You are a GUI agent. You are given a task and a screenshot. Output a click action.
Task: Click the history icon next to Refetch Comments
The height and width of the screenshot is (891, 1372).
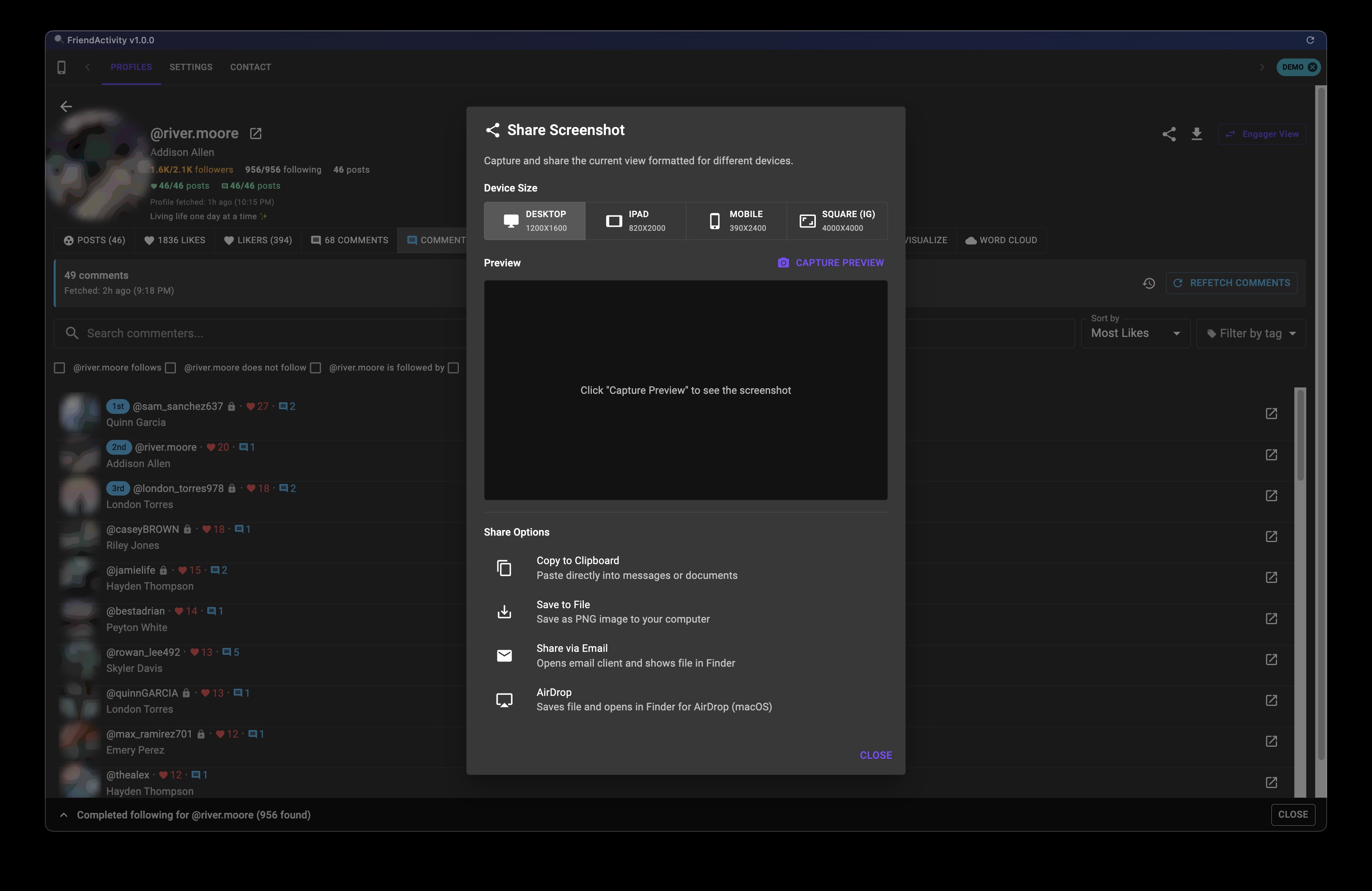[x=1149, y=283]
